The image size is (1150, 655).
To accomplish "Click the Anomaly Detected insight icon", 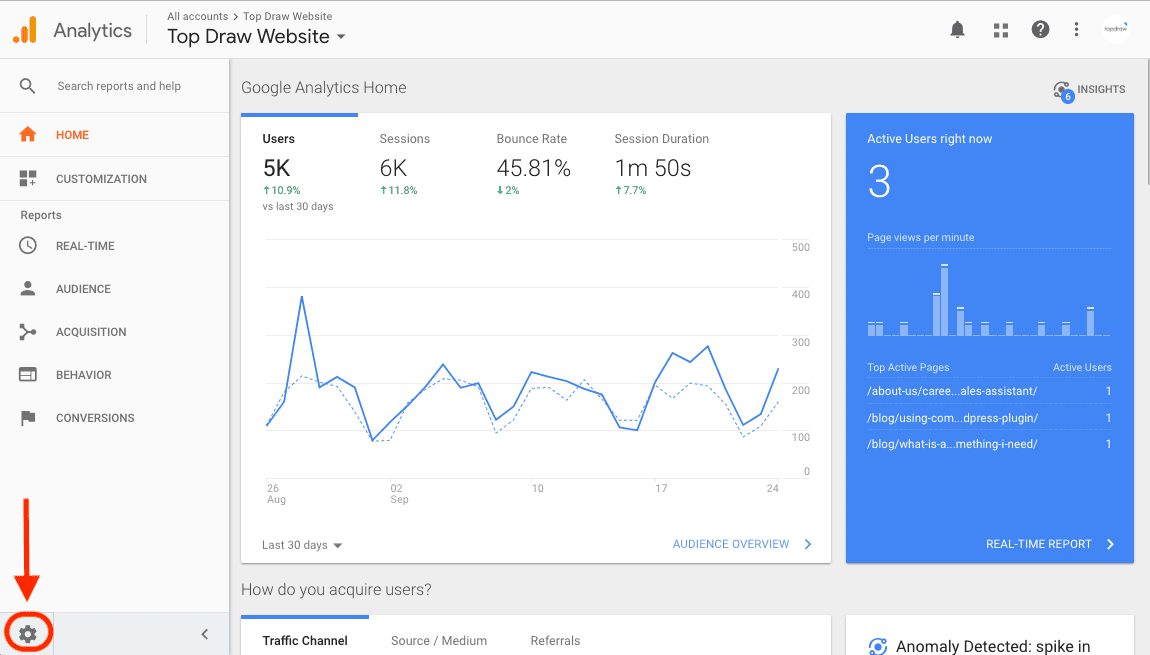I will (x=877, y=646).
